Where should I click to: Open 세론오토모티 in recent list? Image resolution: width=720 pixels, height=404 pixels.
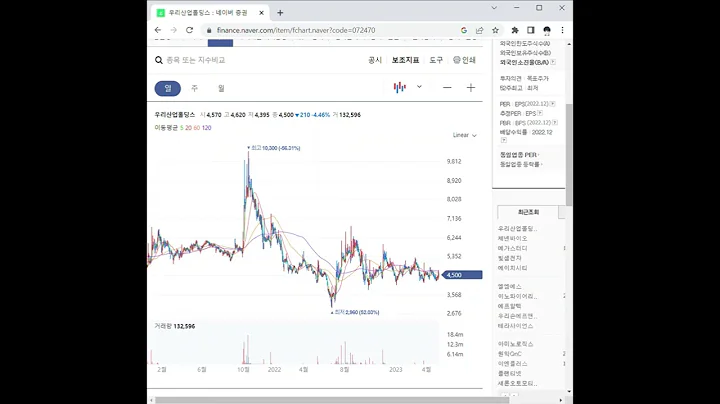tap(517, 383)
